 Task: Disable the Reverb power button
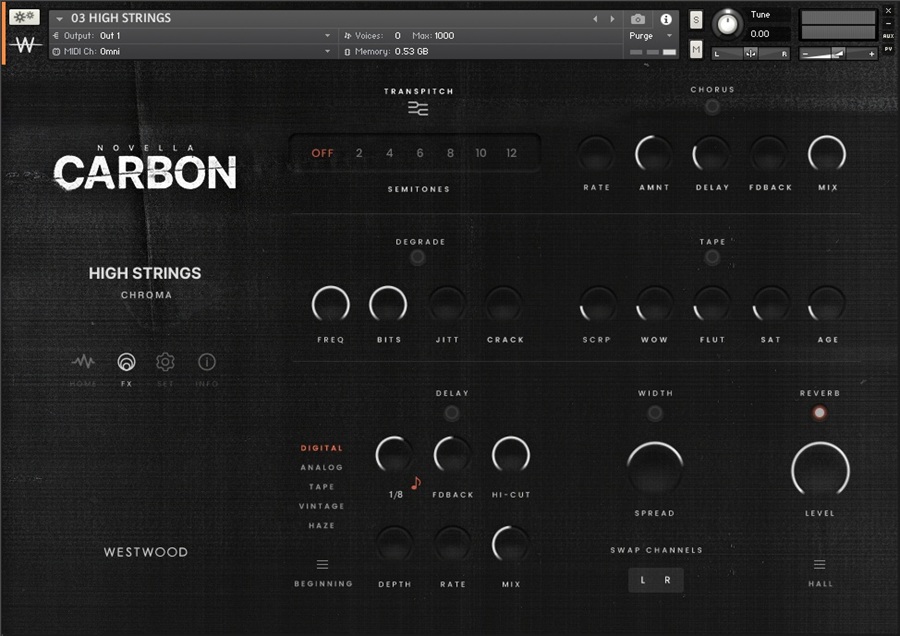[819, 412]
